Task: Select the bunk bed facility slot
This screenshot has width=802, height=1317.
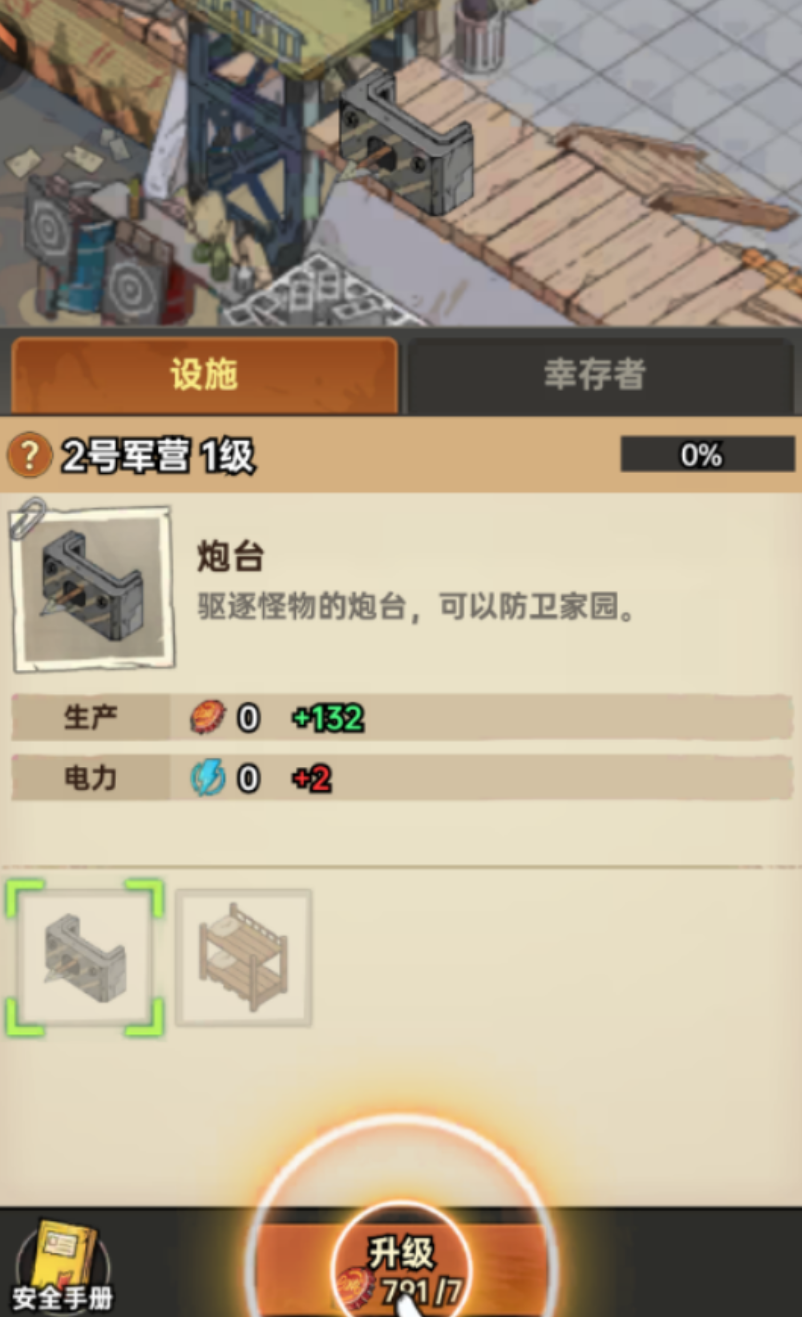Action: coord(244,958)
